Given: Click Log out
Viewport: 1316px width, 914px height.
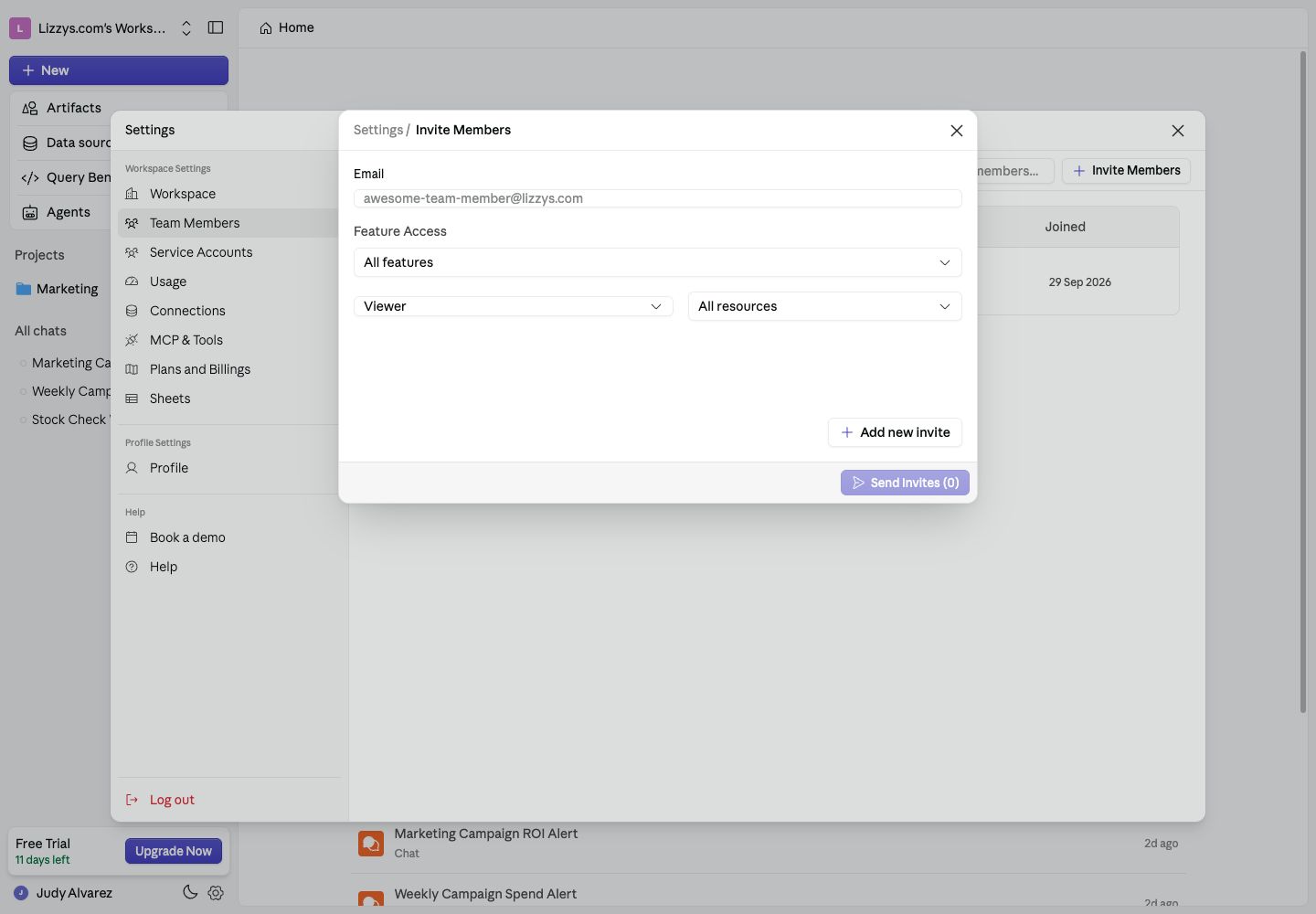Looking at the screenshot, I should click(x=172, y=800).
